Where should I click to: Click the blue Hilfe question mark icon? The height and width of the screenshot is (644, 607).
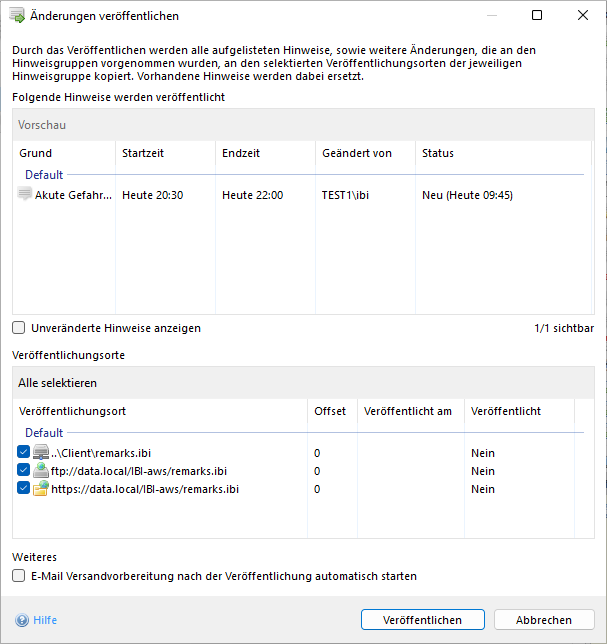(22, 620)
